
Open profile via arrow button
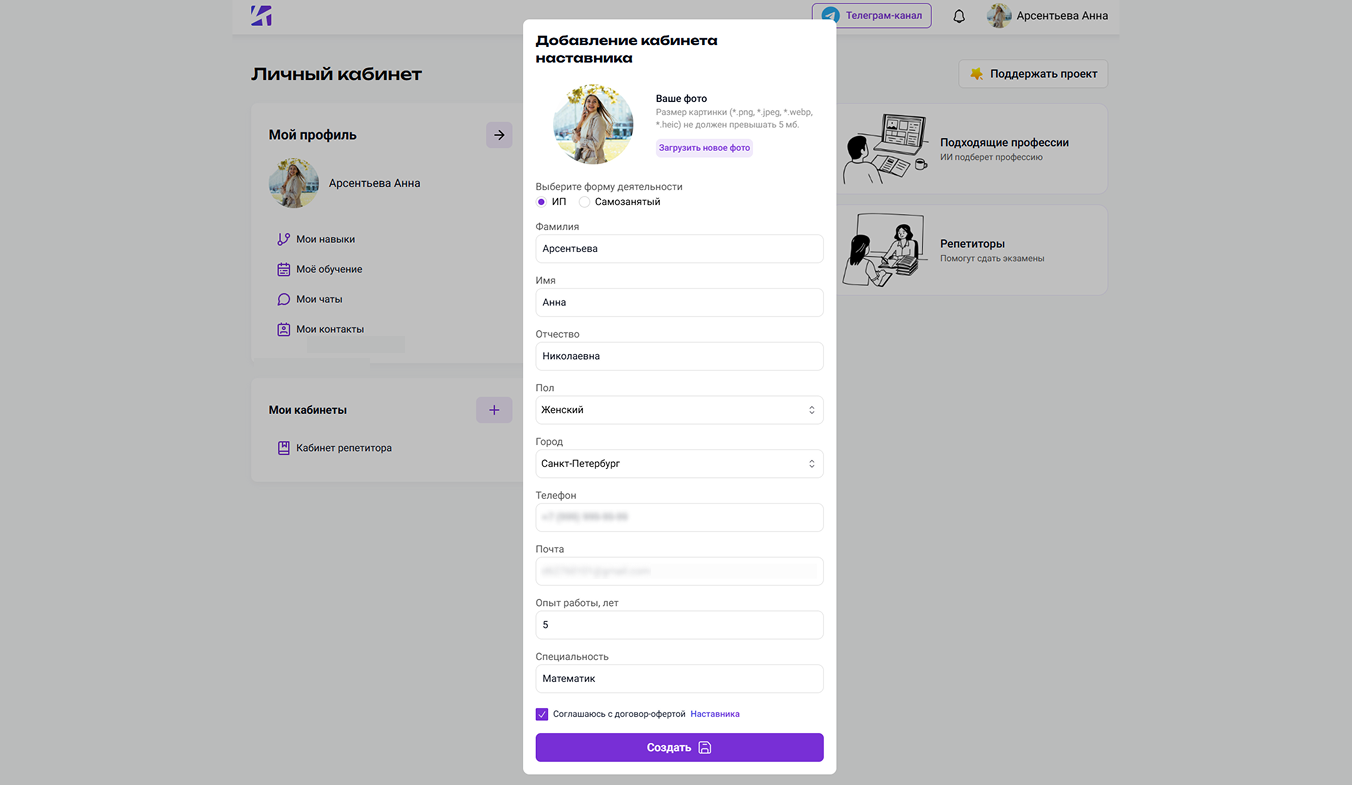(499, 135)
